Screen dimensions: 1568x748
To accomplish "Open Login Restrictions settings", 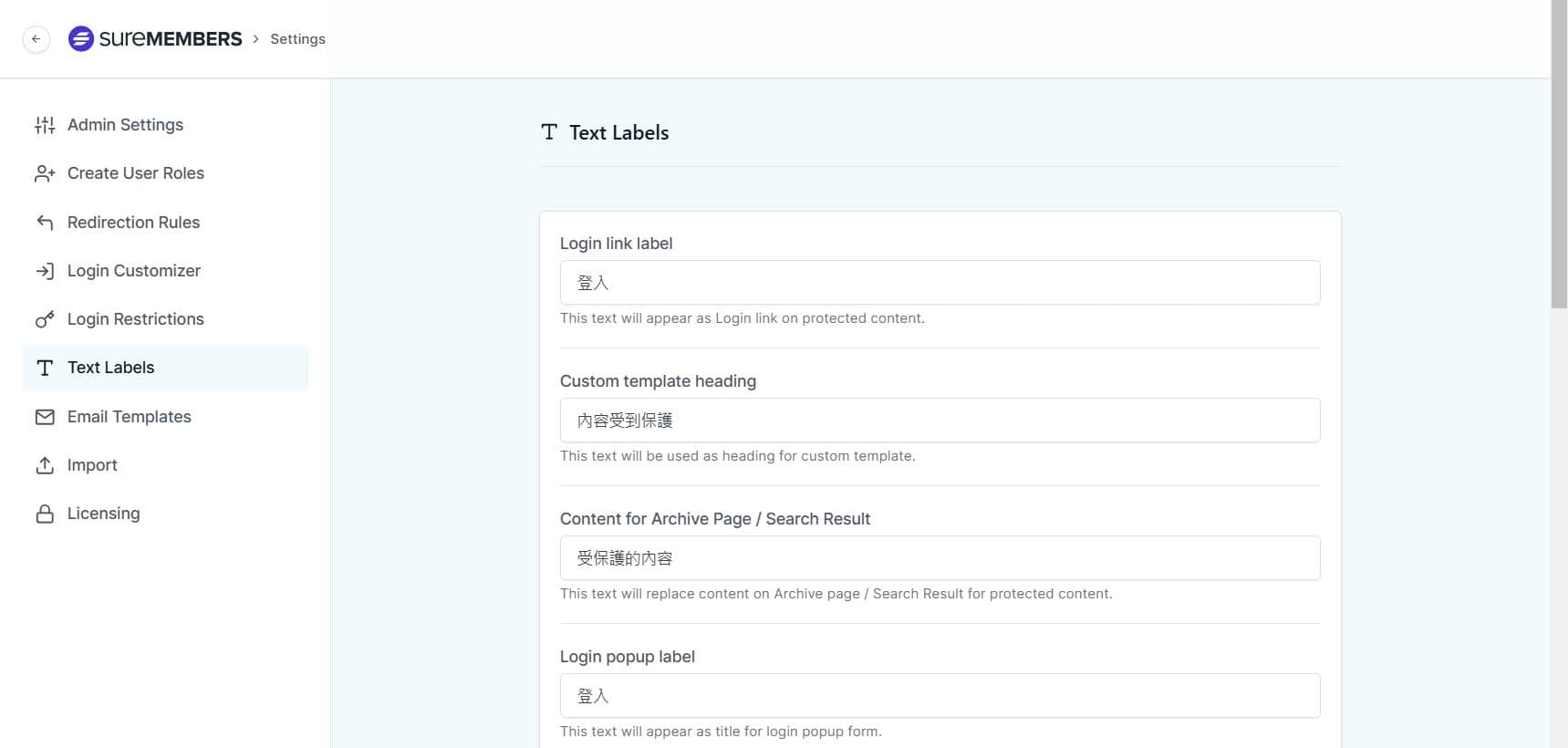I will [165, 319].
